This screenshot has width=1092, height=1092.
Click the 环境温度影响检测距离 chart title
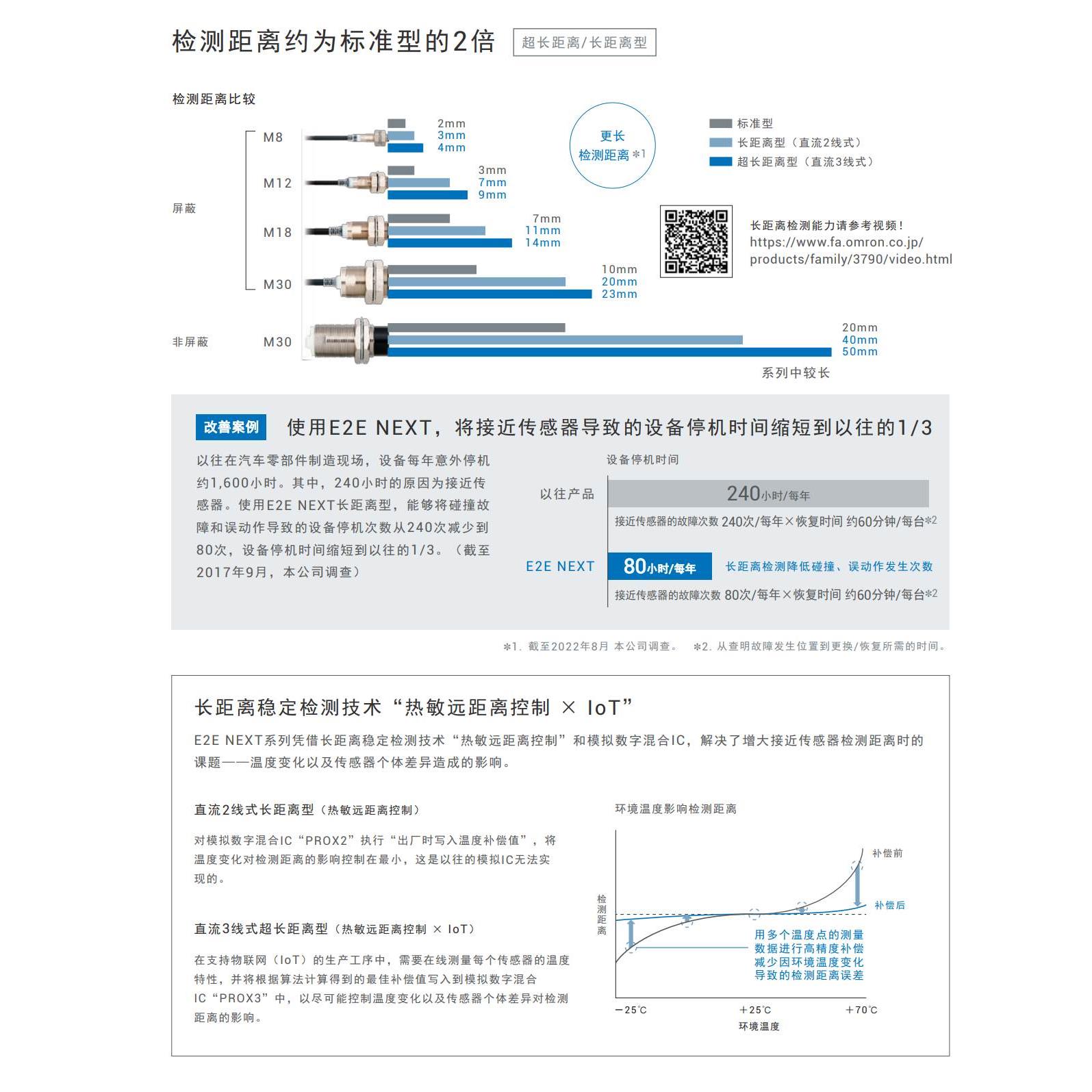pyautogui.click(x=676, y=809)
